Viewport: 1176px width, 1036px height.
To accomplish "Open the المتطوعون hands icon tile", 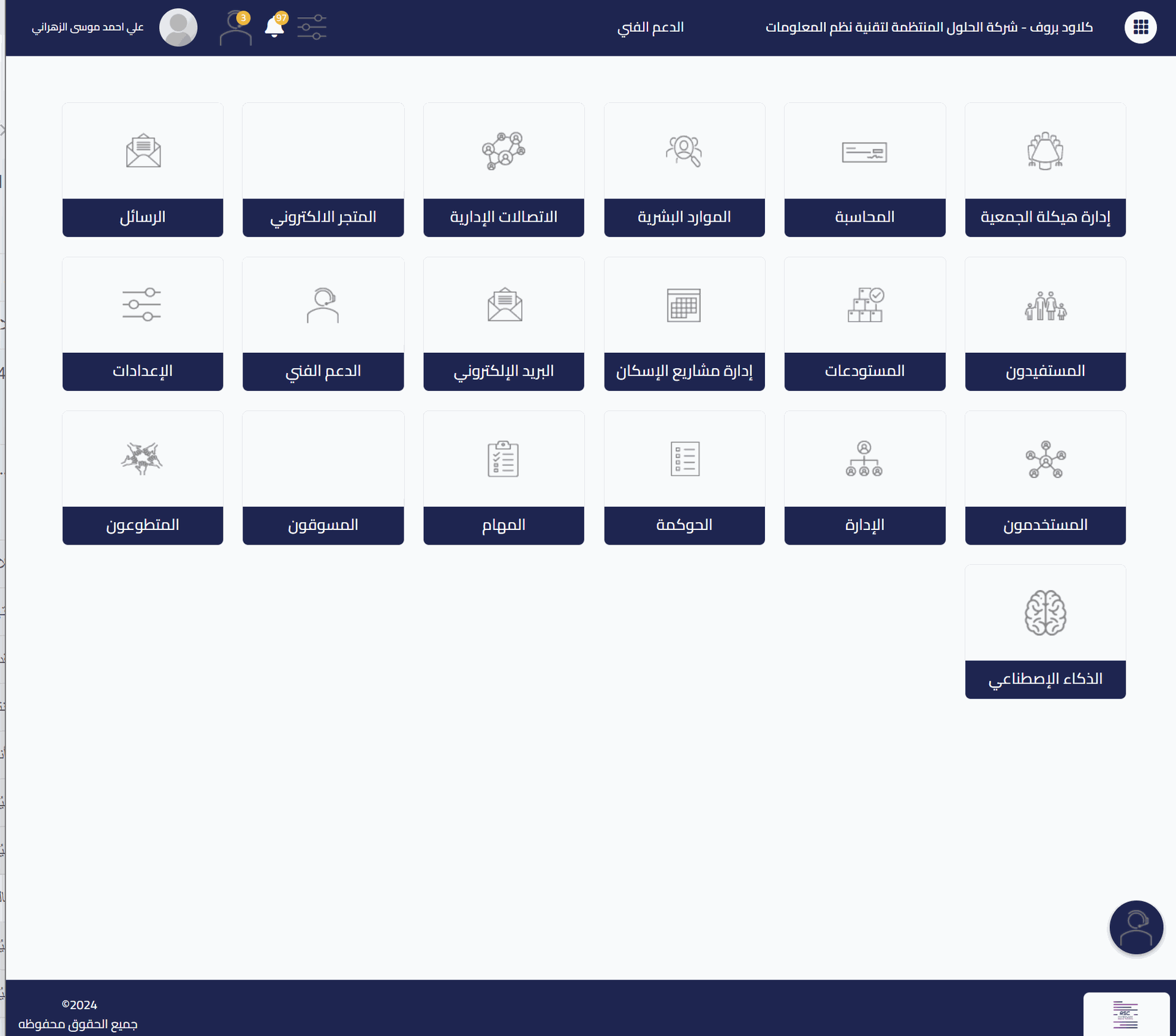I will [142, 459].
